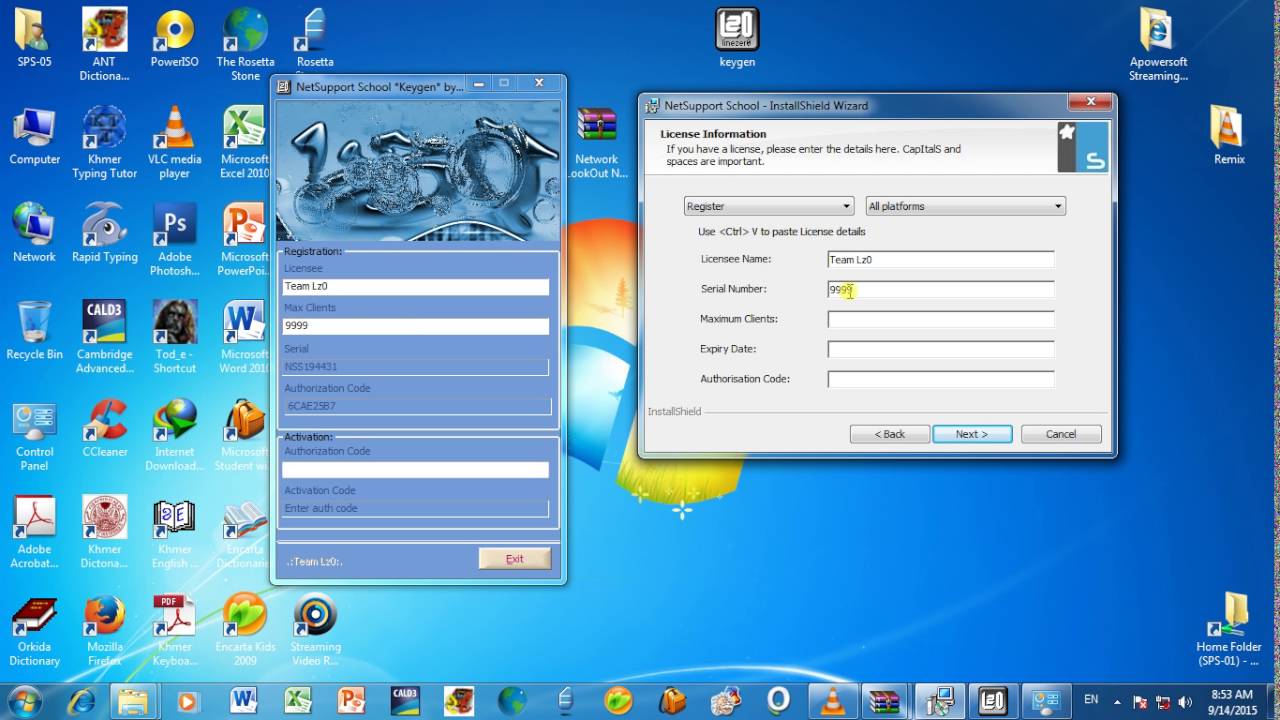Screen dimensions: 1280x720
Task: Open the Recycle Bin
Action: click(x=34, y=330)
